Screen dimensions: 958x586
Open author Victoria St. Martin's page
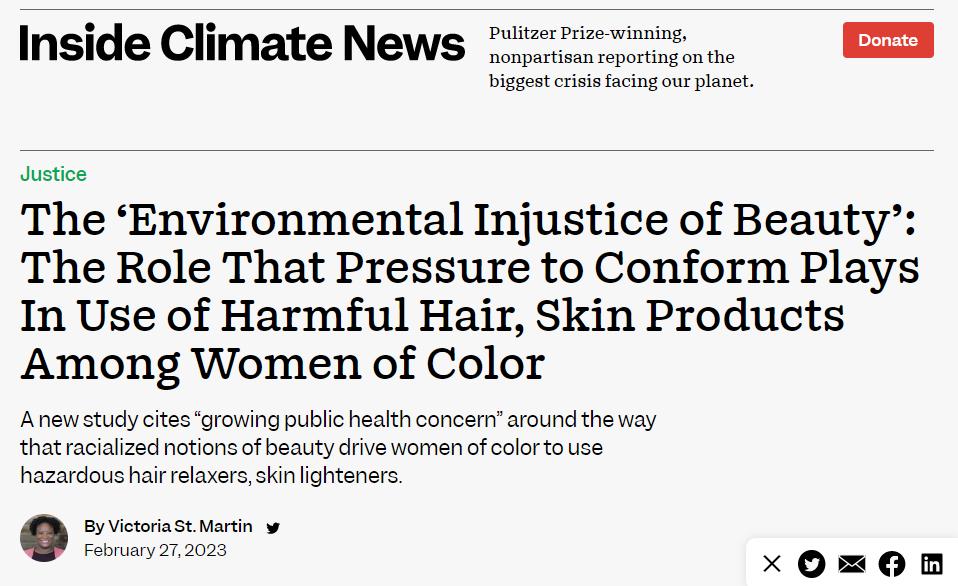point(180,526)
